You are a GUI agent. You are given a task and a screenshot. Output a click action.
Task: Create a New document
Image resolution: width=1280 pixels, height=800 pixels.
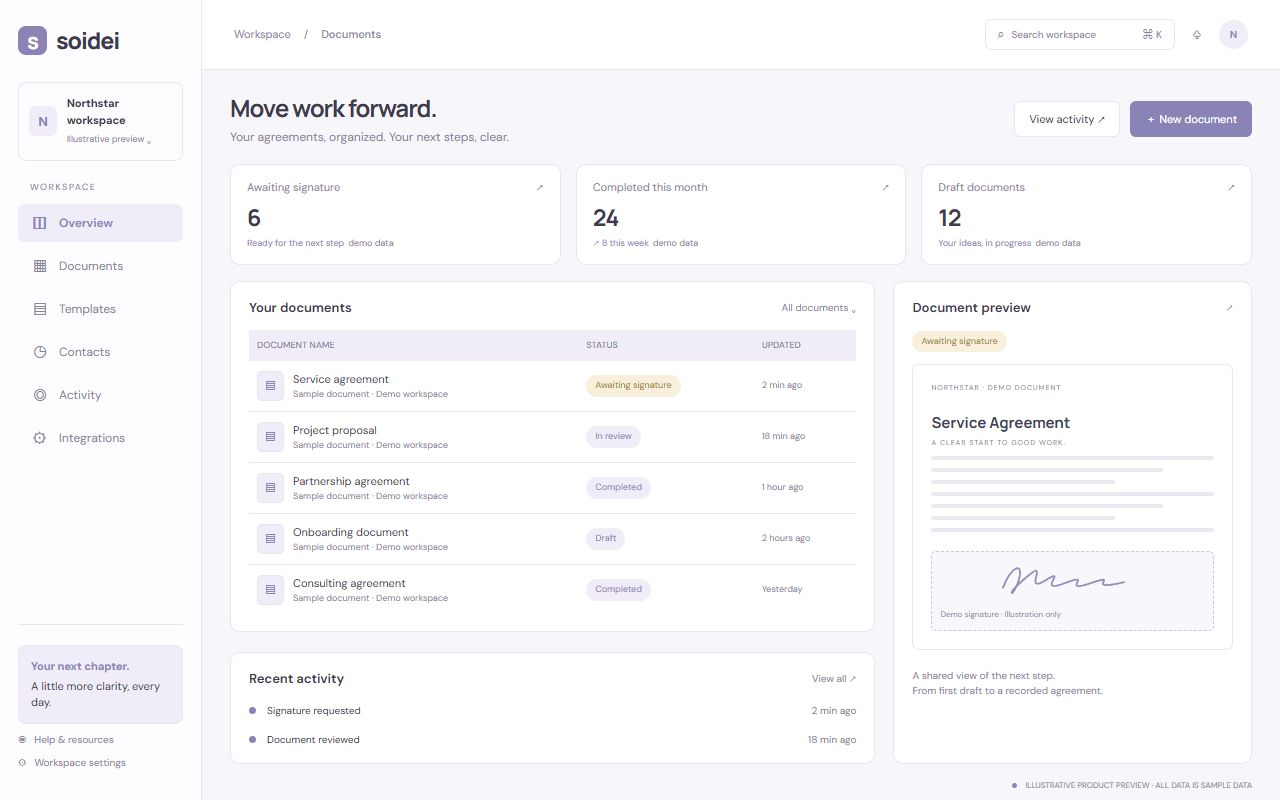point(1191,119)
